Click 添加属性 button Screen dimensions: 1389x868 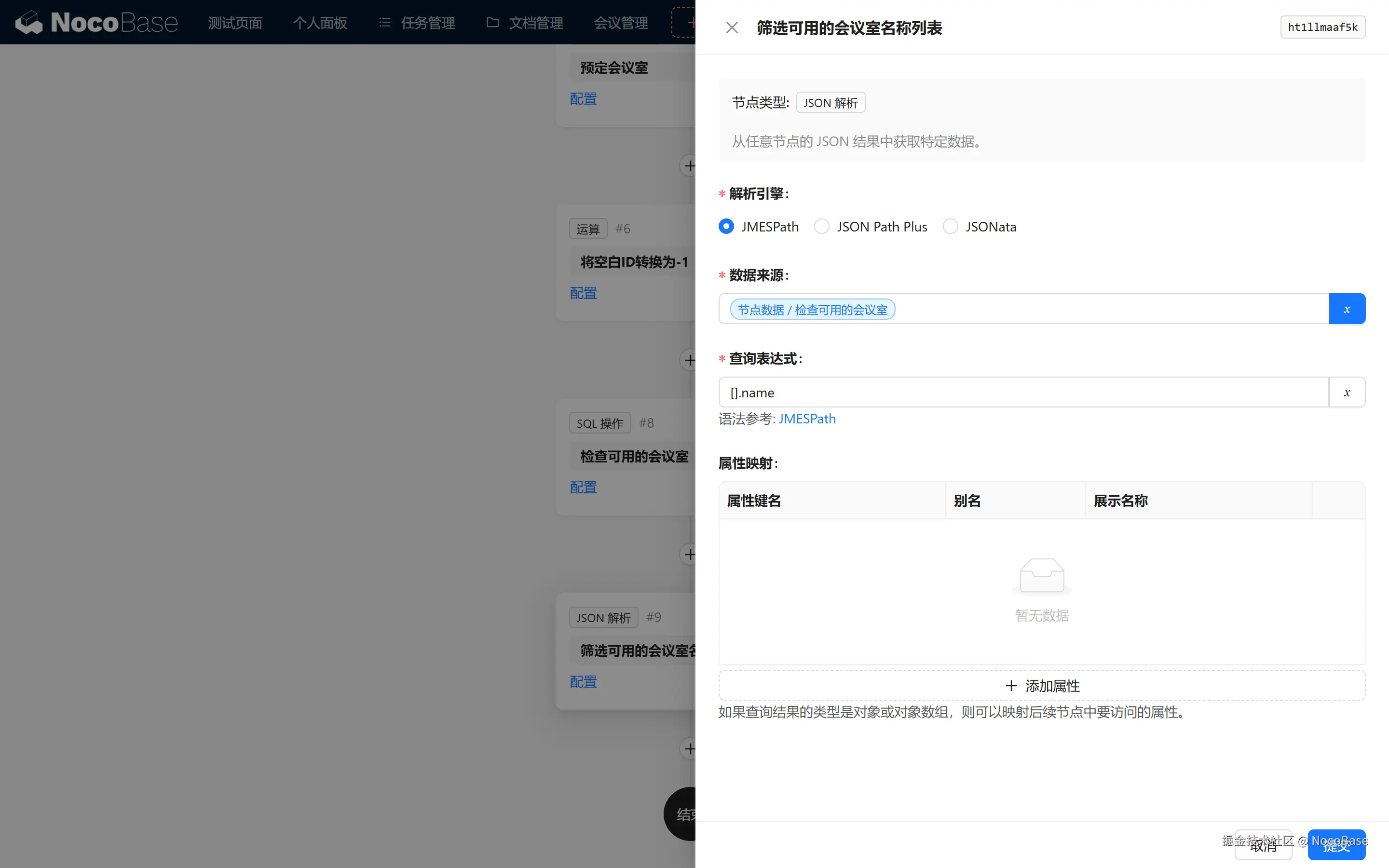point(1042,685)
